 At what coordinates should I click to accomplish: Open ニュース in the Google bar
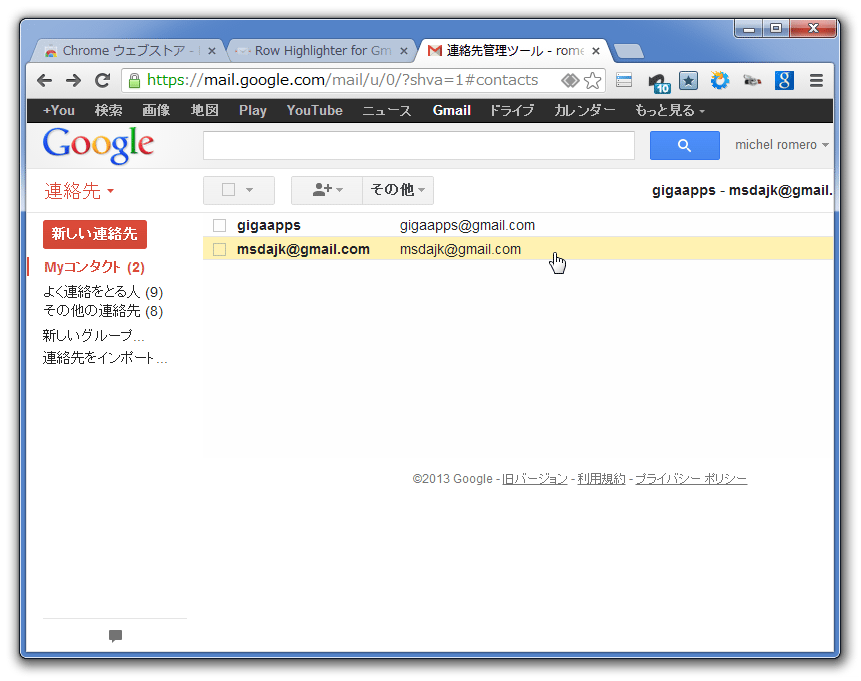[x=387, y=110]
